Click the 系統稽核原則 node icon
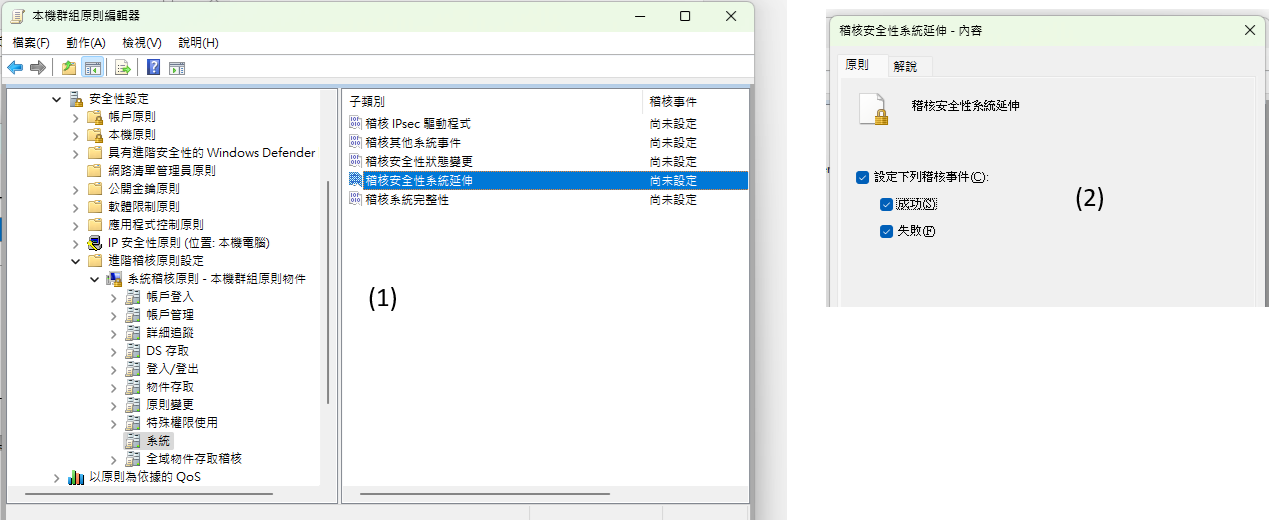This screenshot has width=1286, height=520. pos(114,278)
